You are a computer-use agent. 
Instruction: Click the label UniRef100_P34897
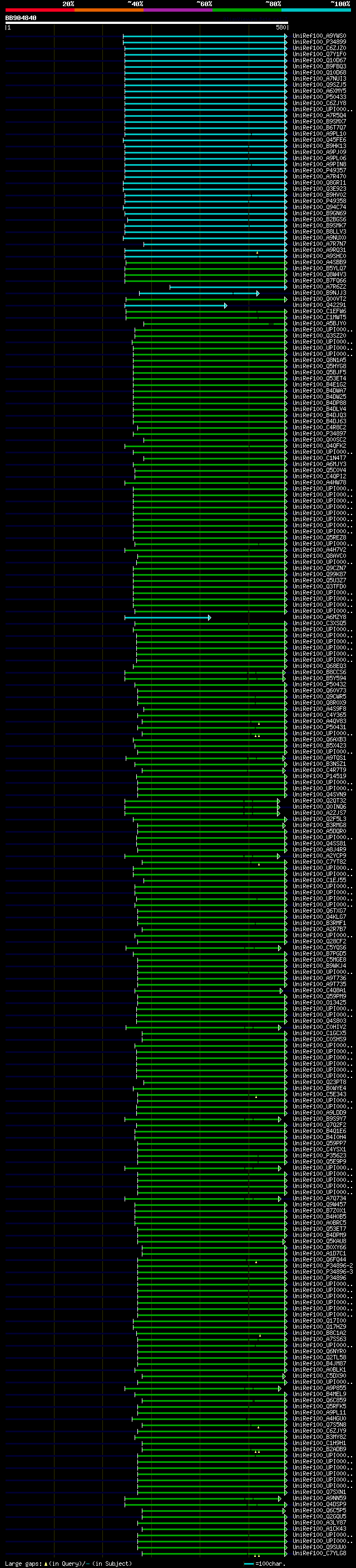(x=319, y=433)
